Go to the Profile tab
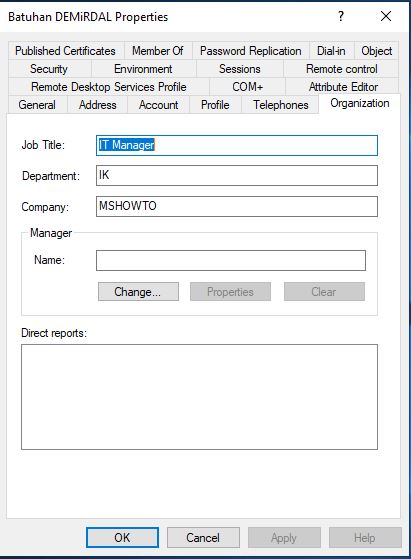Image resolution: width=411 pixels, height=559 pixels. point(215,105)
